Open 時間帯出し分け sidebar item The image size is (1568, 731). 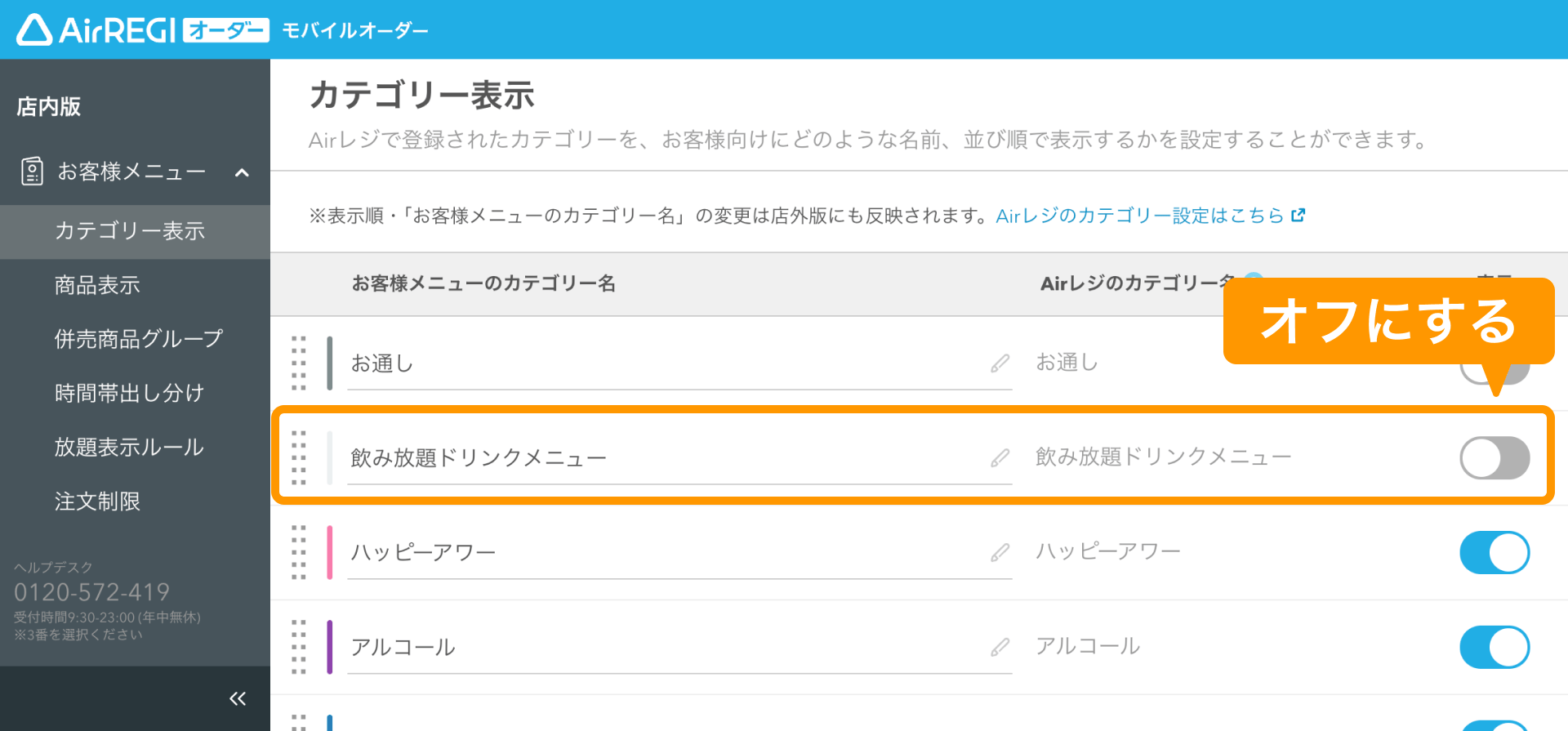(129, 393)
